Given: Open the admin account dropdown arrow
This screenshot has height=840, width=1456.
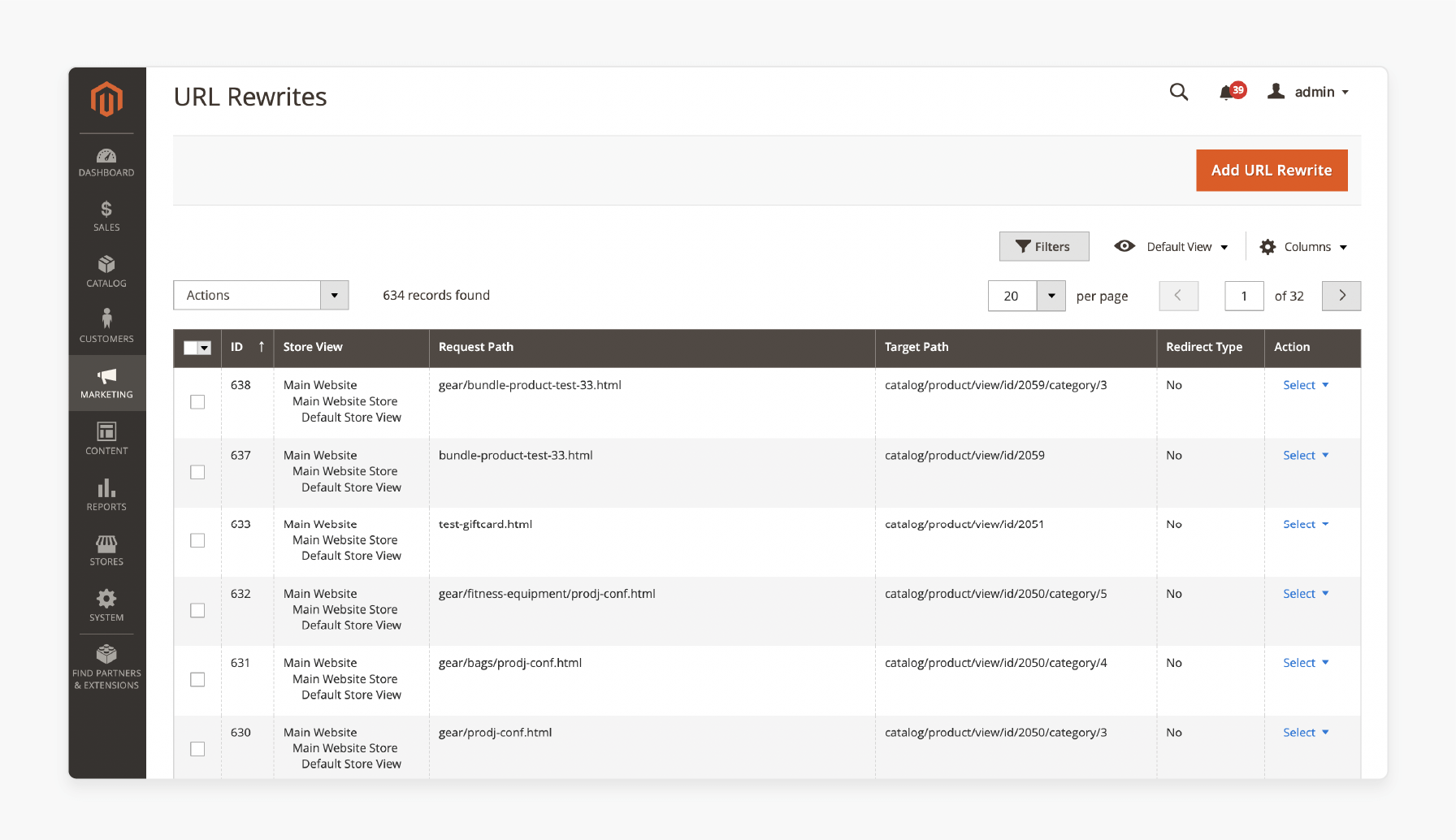Looking at the screenshot, I should point(1345,93).
